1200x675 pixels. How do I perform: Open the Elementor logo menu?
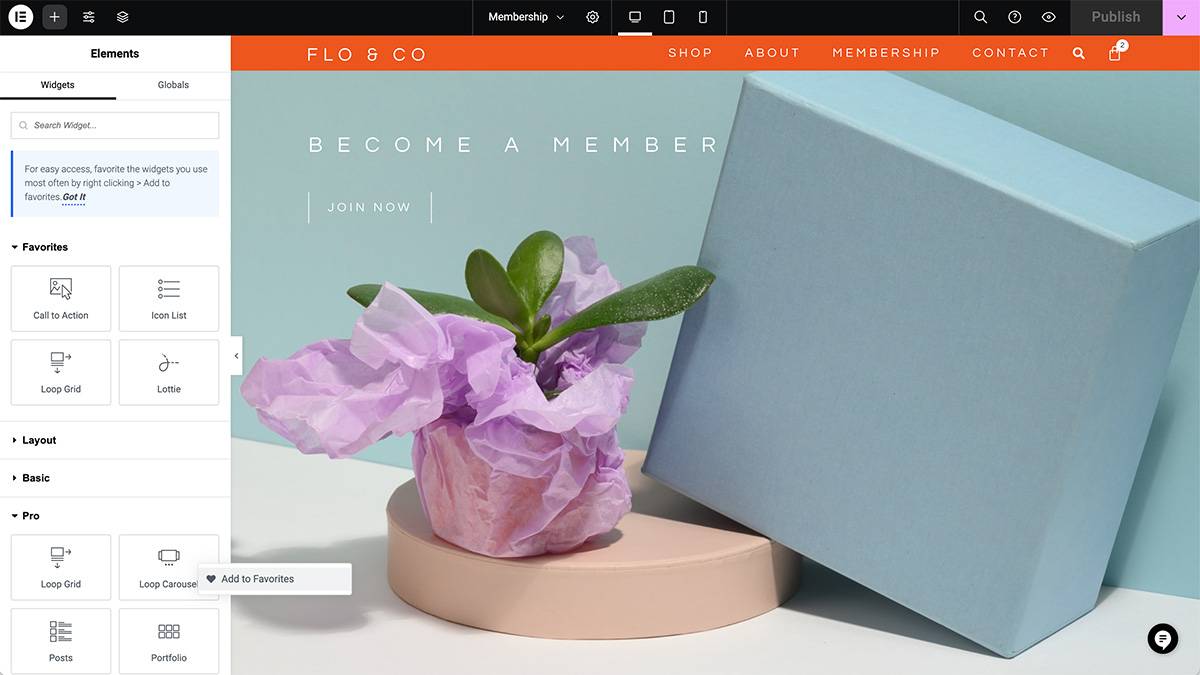pos(21,17)
